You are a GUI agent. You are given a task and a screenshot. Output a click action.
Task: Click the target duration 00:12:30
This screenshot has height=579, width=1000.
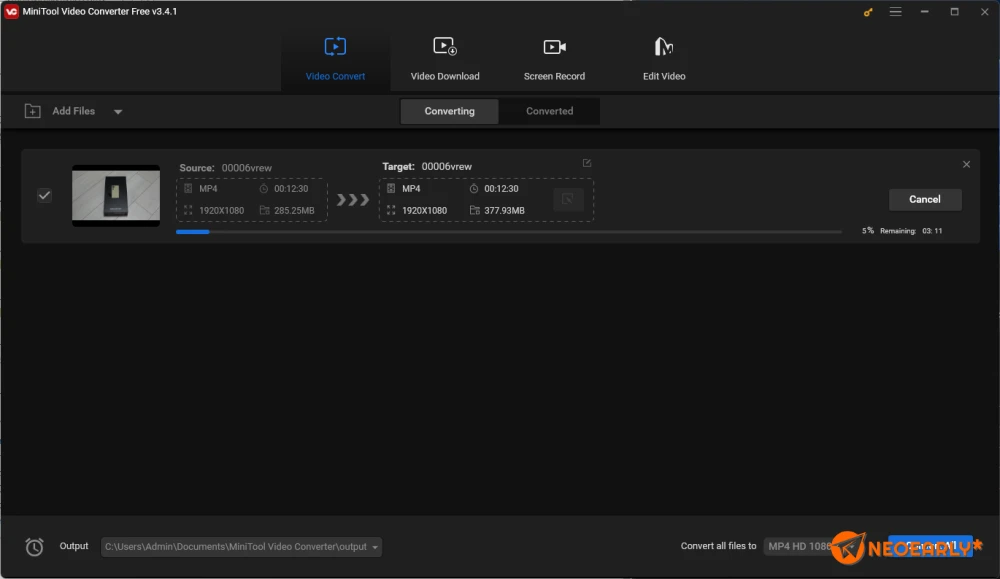[501, 189]
